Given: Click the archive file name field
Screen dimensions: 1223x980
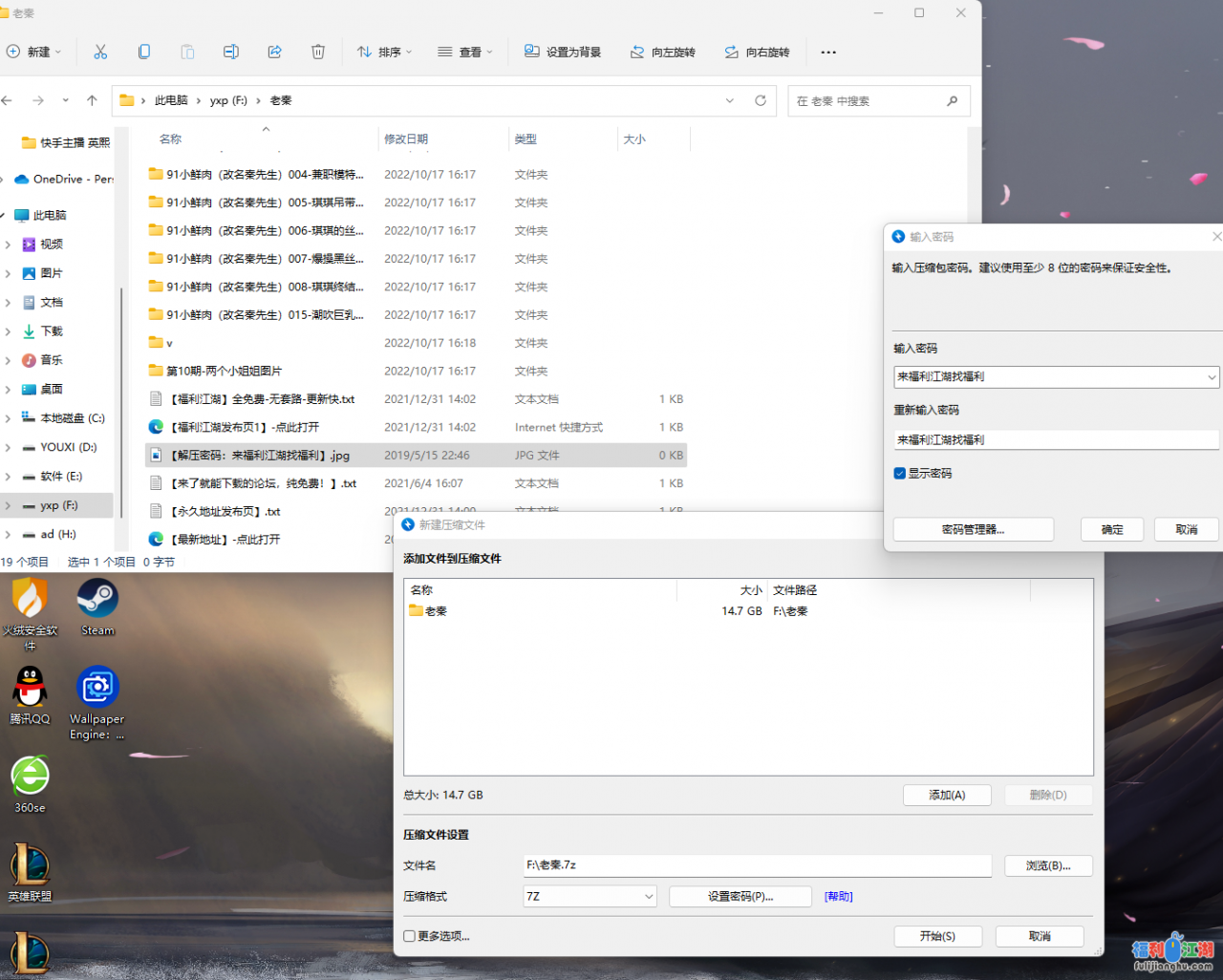Looking at the screenshot, I should pos(757,865).
